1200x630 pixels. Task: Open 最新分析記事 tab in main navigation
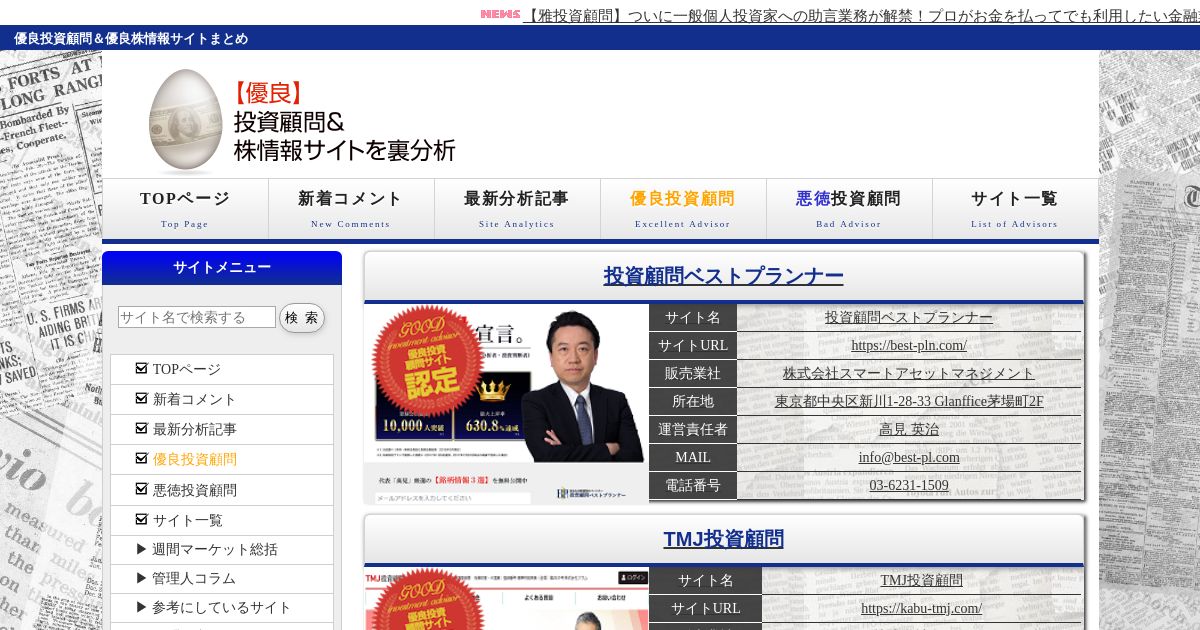(x=517, y=209)
